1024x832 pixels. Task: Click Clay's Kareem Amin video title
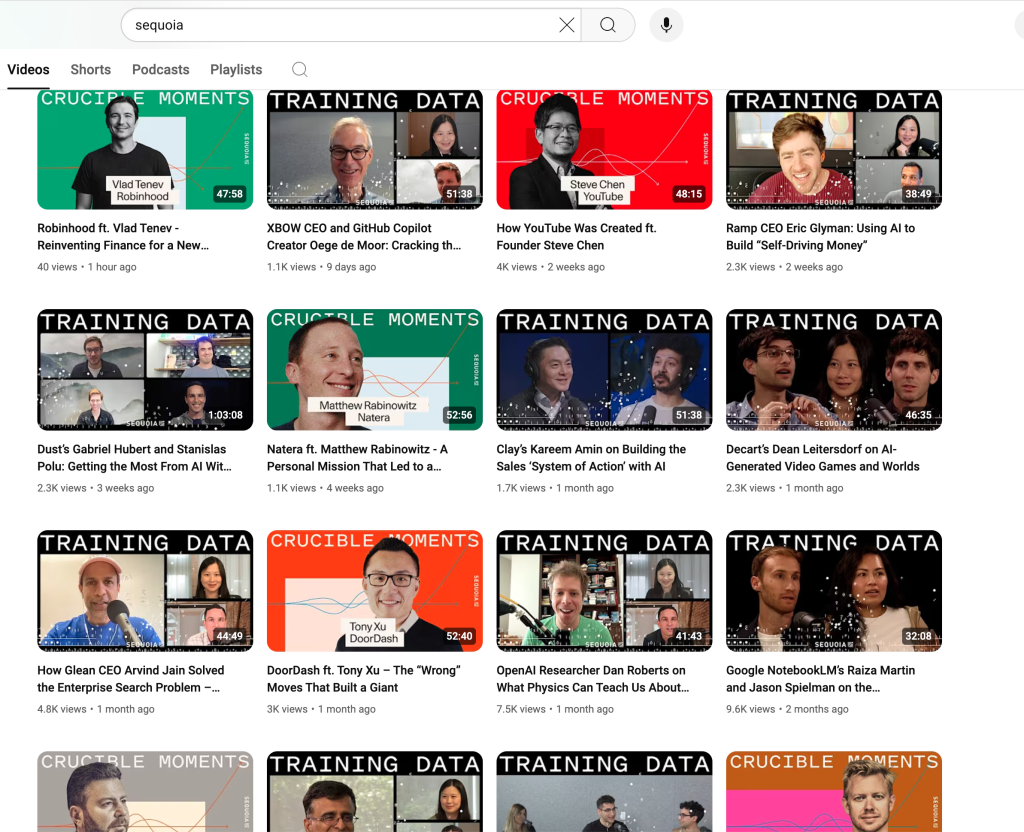point(591,458)
